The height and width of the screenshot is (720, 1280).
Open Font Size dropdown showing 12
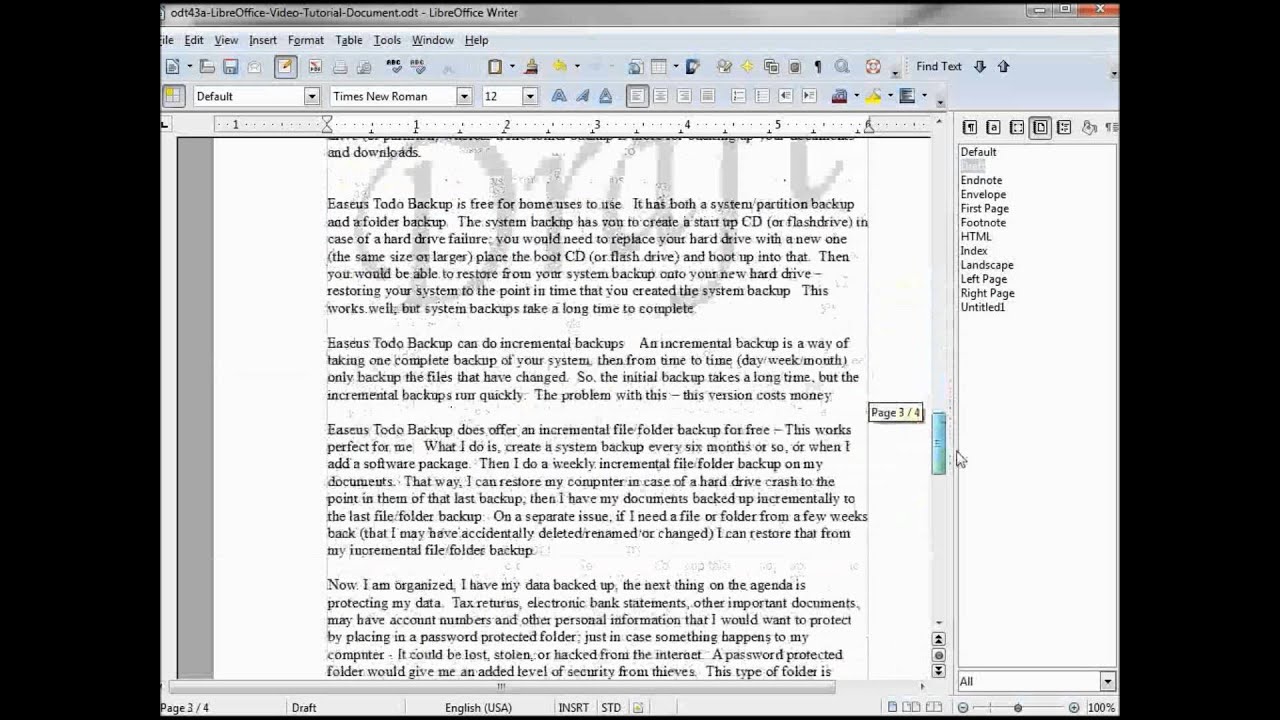(530, 96)
